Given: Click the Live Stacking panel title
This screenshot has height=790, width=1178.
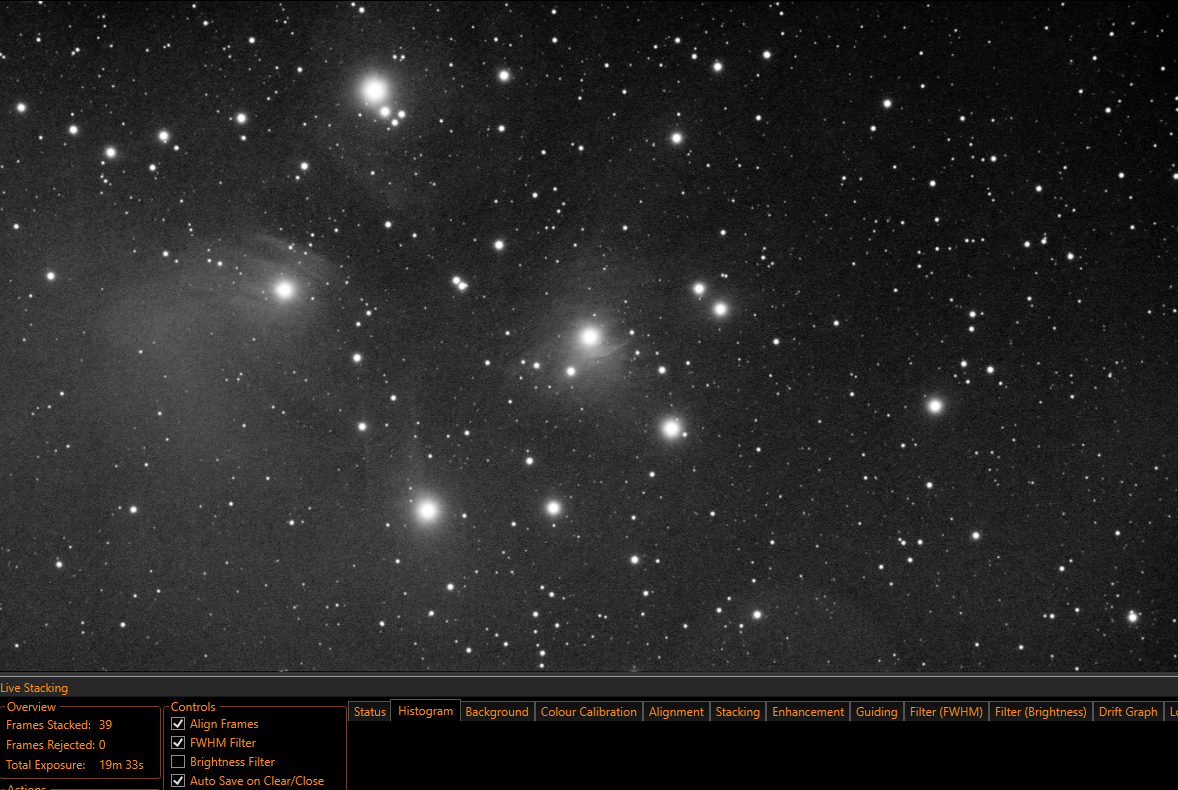Looking at the screenshot, I should pos(34,688).
